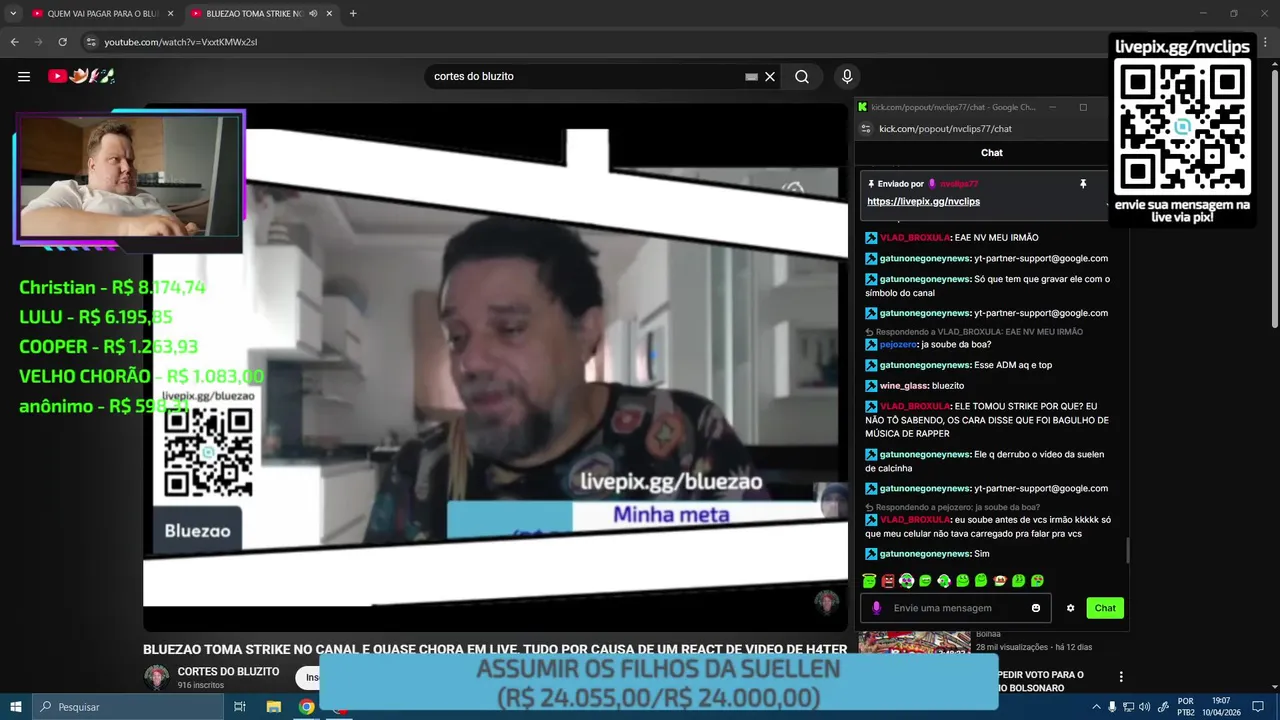Viewport: 1280px width, 720px height.
Task: Open the CORTES DO BLUZITO channel avatar
Action: tap(156, 677)
